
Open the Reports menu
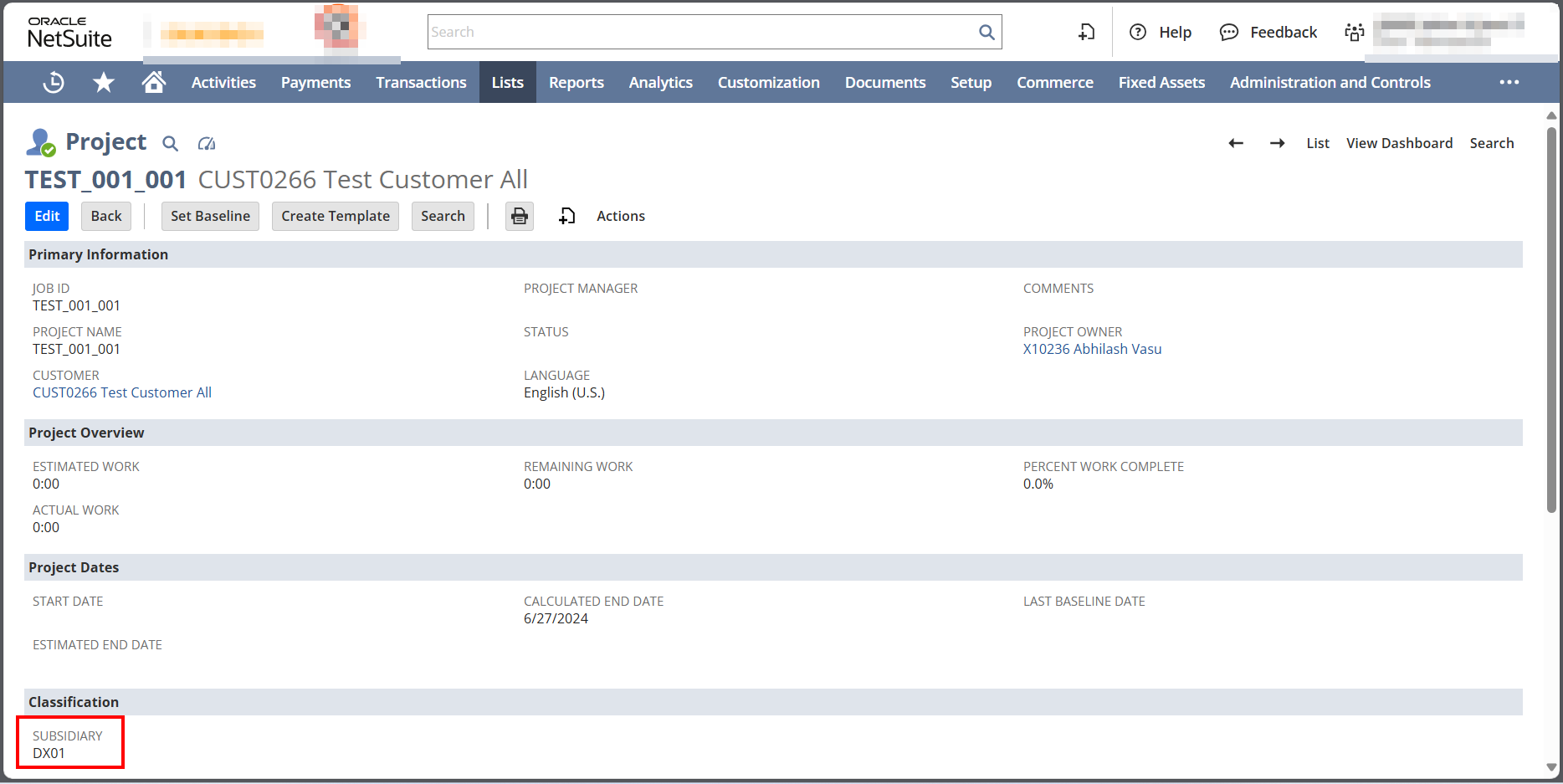click(x=576, y=82)
